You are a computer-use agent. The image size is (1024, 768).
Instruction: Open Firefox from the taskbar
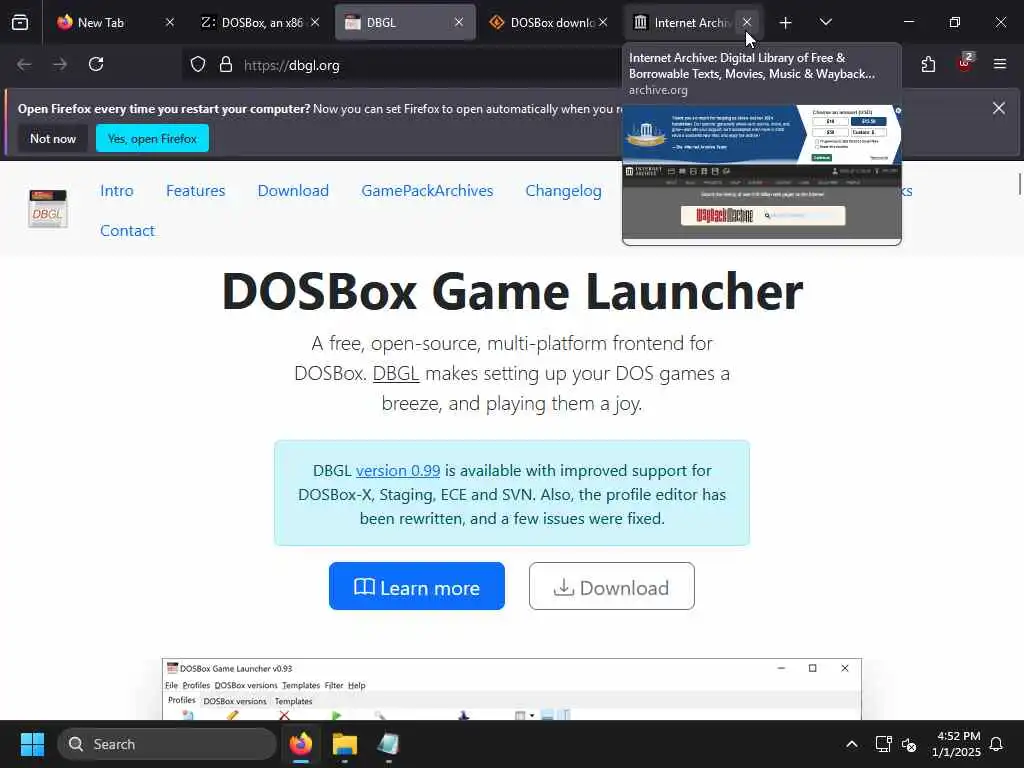click(301, 744)
